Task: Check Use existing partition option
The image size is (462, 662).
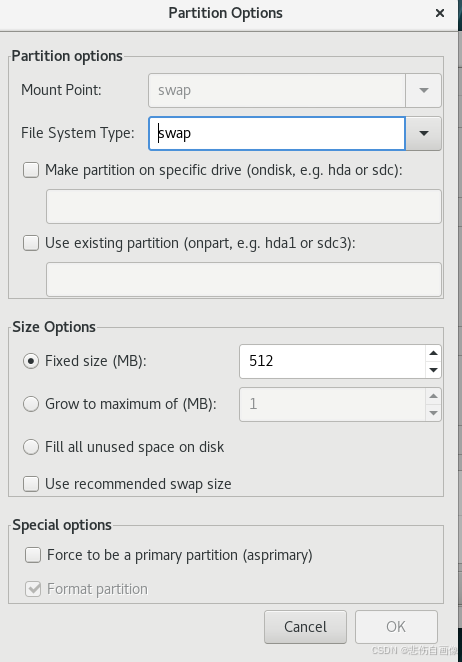Action: [x=31, y=243]
